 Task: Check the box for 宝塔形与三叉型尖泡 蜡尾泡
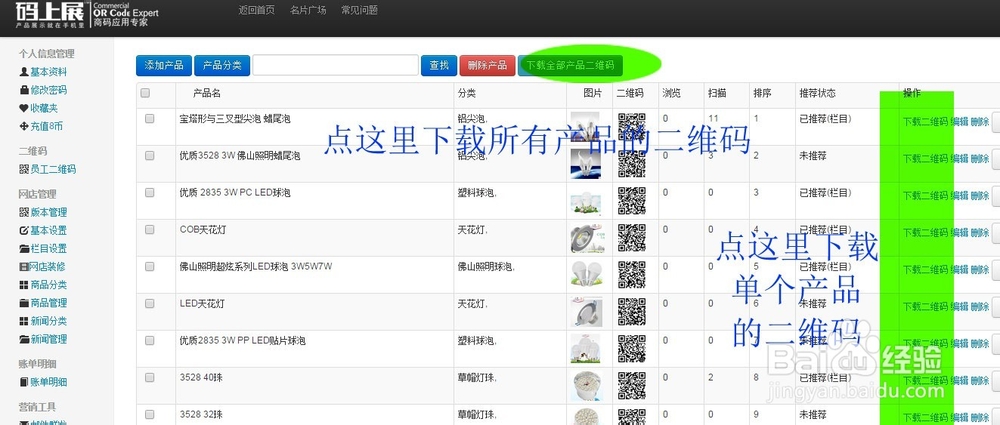click(149, 118)
